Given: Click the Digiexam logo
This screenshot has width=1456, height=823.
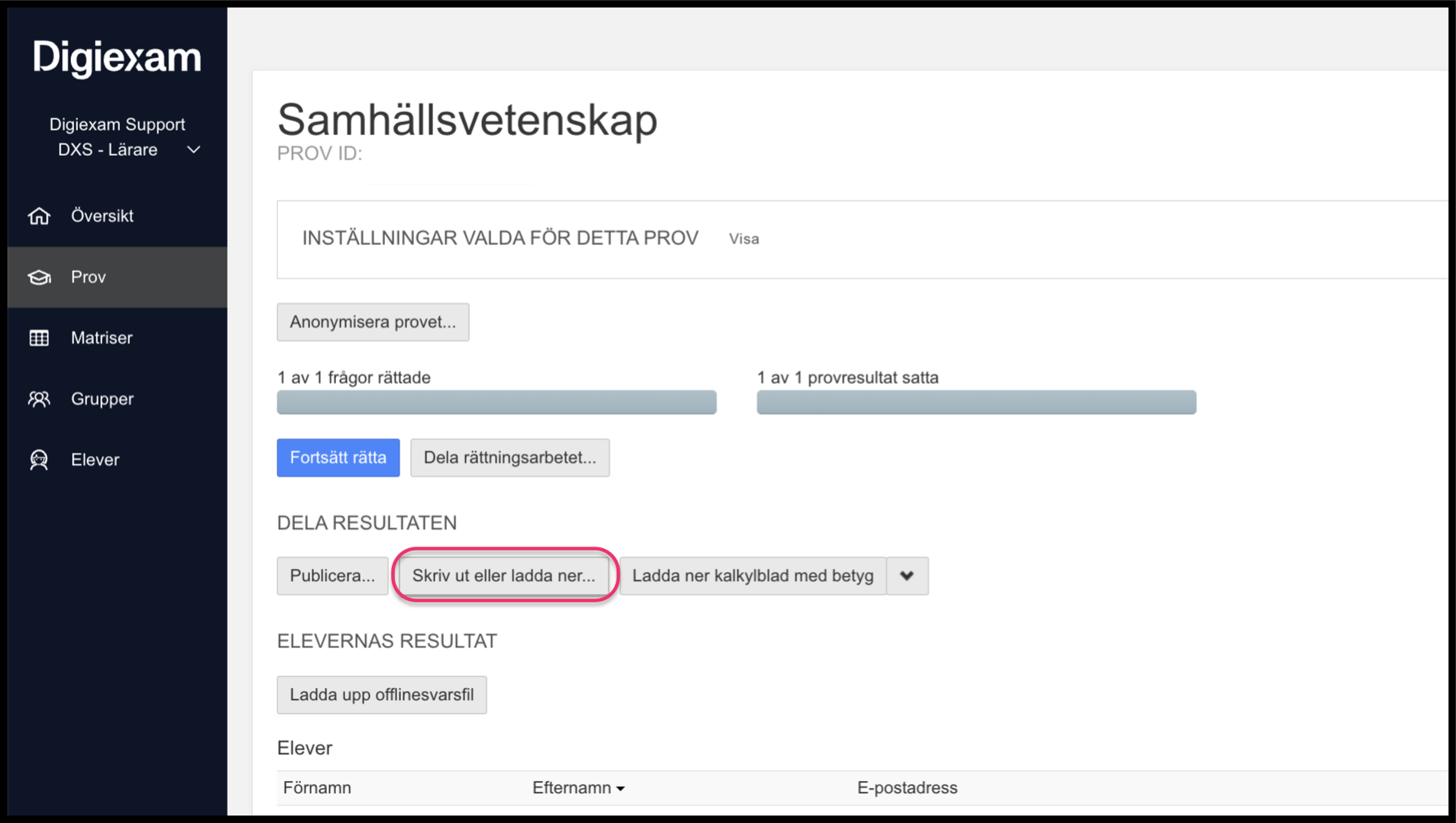Looking at the screenshot, I should tap(117, 57).
